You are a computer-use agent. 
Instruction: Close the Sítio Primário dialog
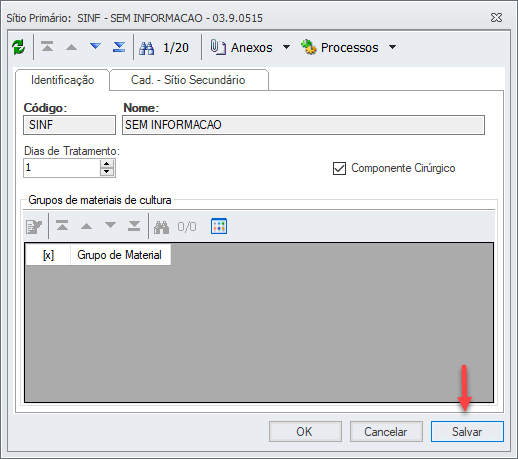496,18
